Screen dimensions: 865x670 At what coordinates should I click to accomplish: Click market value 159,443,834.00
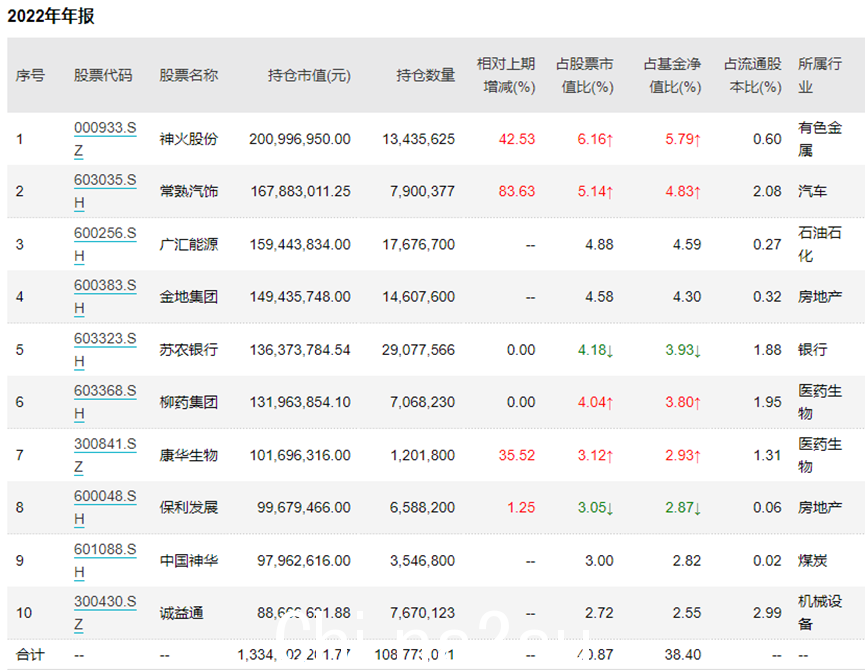[300, 244]
